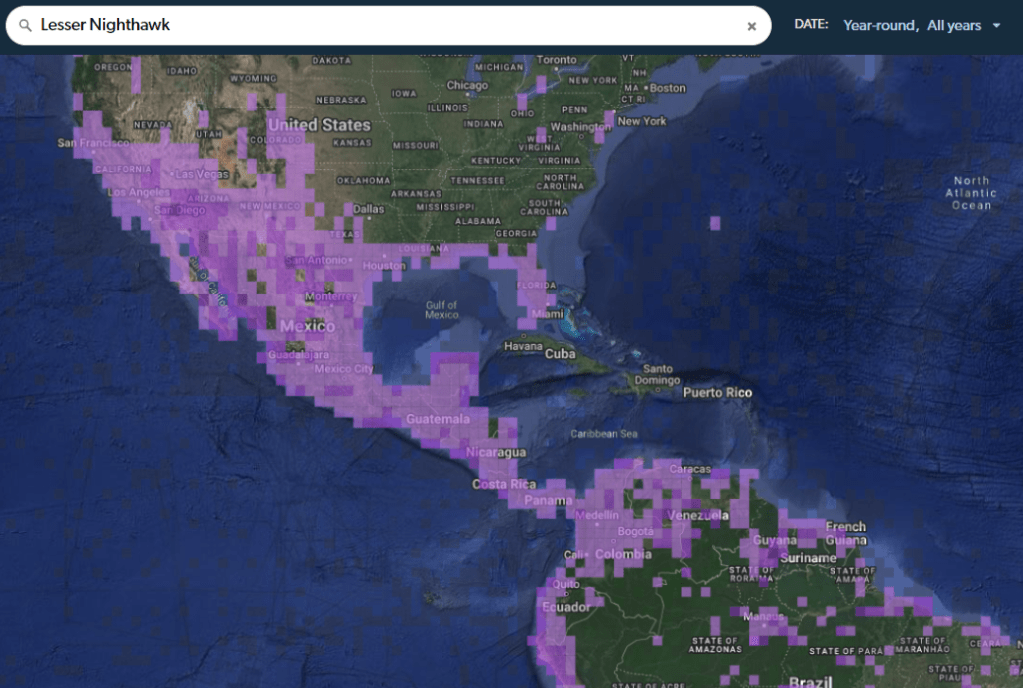This screenshot has height=688, width=1023.
Task: Select the Nicaragua country label
Action: click(495, 452)
